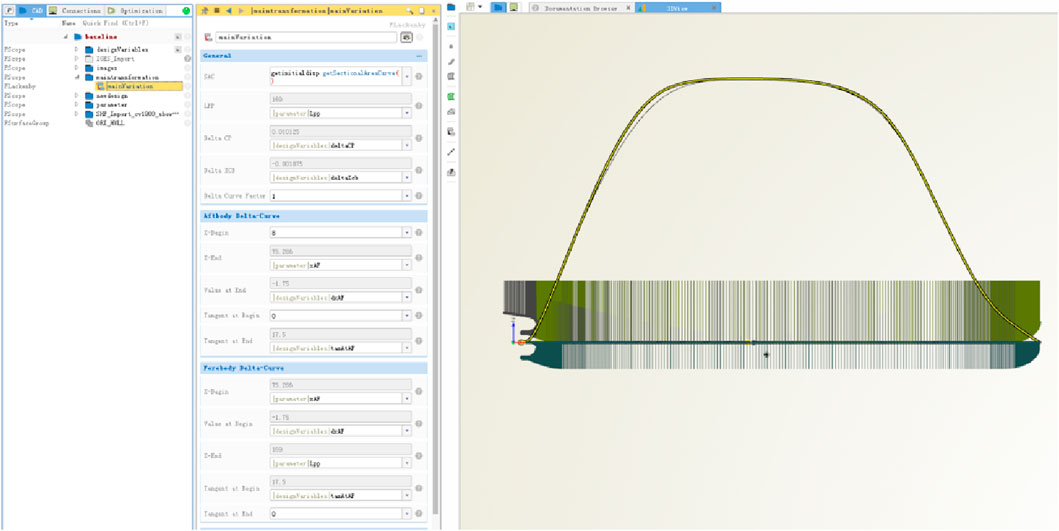This screenshot has width=1059, height=531.
Task: Select the point creation tool
Action: pyautogui.click(x=451, y=46)
